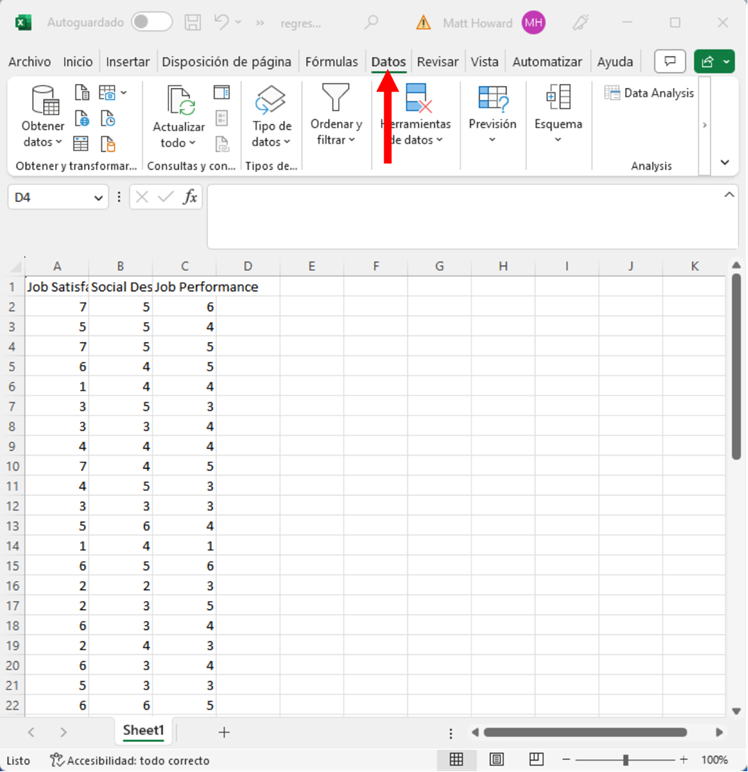Open the Fórmulas tab
The image size is (748, 772).
(x=331, y=62)
